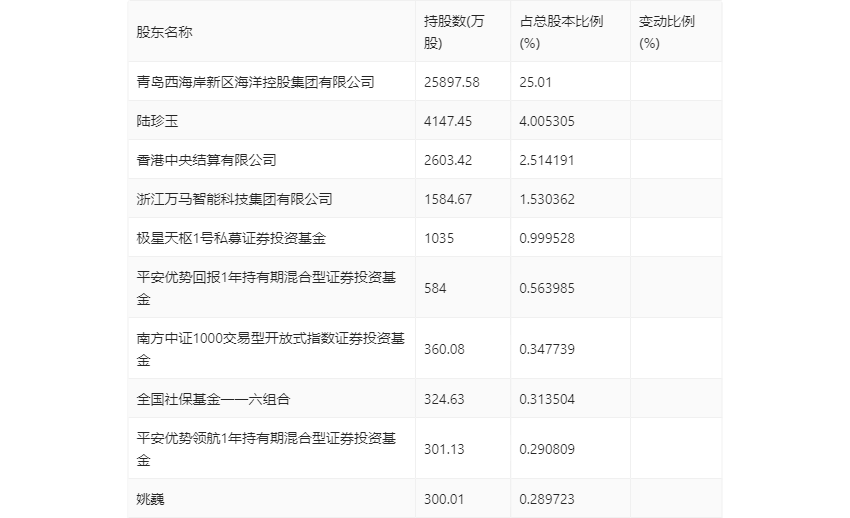Image resolution: width=850 pixels, height=518 pixels.
Task: Select shareholder 陆珍玉
Action: point(157,121)
